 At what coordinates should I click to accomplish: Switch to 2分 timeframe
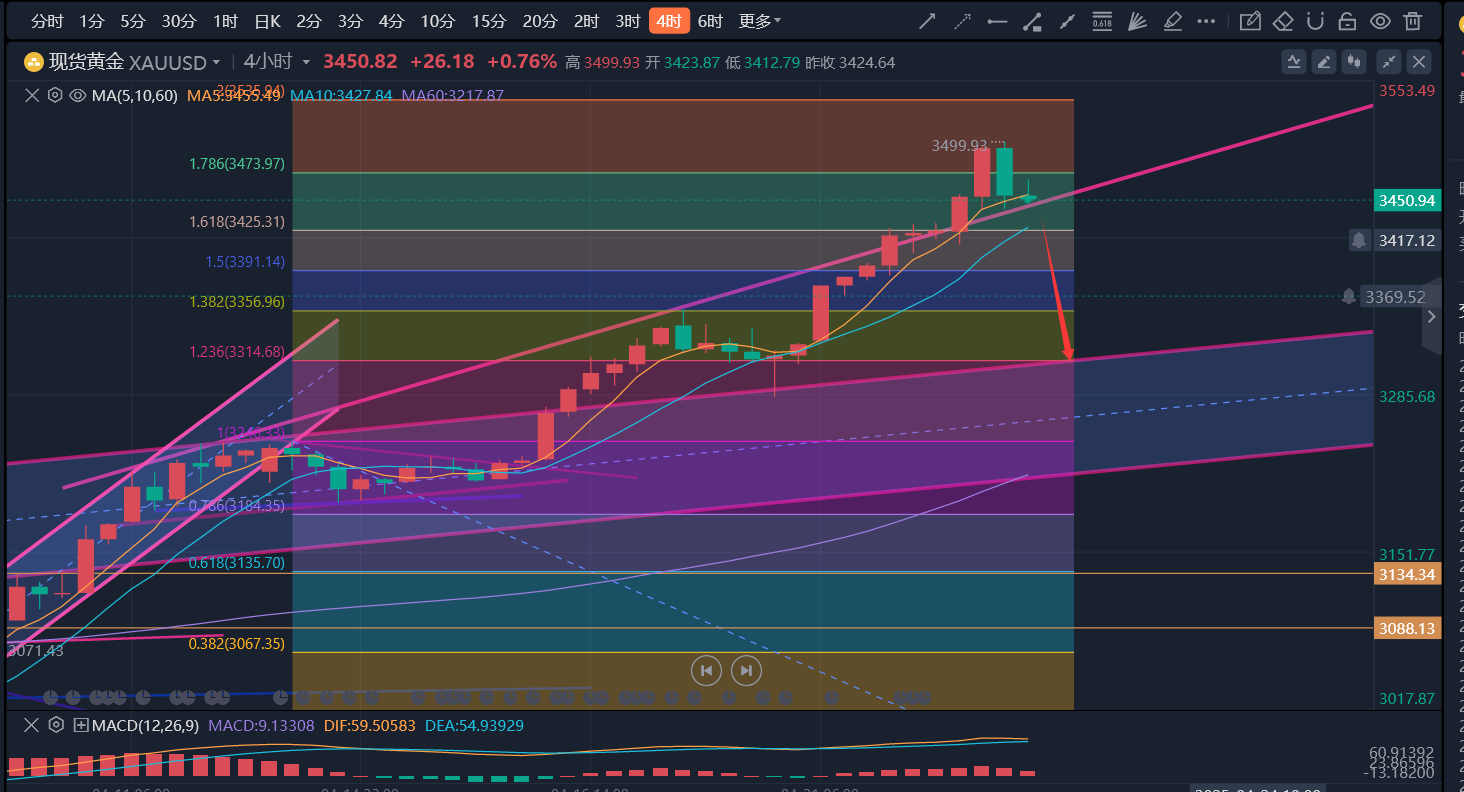pyautogui.click(x=309, y=21)
